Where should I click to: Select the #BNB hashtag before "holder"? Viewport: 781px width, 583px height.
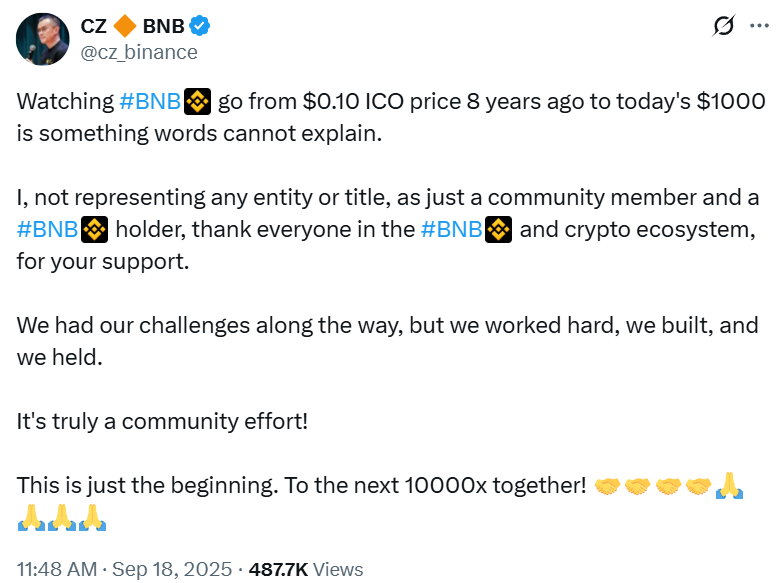(48, 230)
